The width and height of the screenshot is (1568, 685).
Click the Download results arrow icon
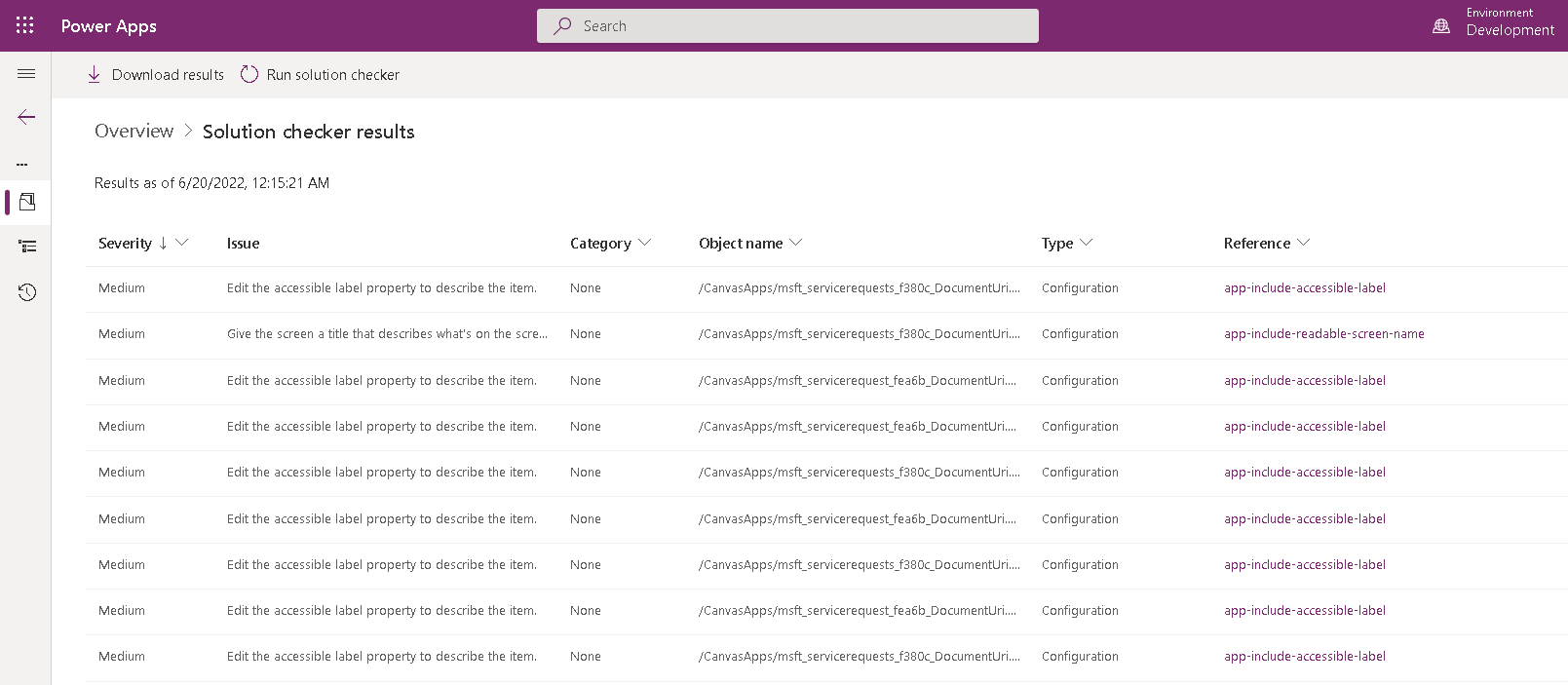(94, 75)
